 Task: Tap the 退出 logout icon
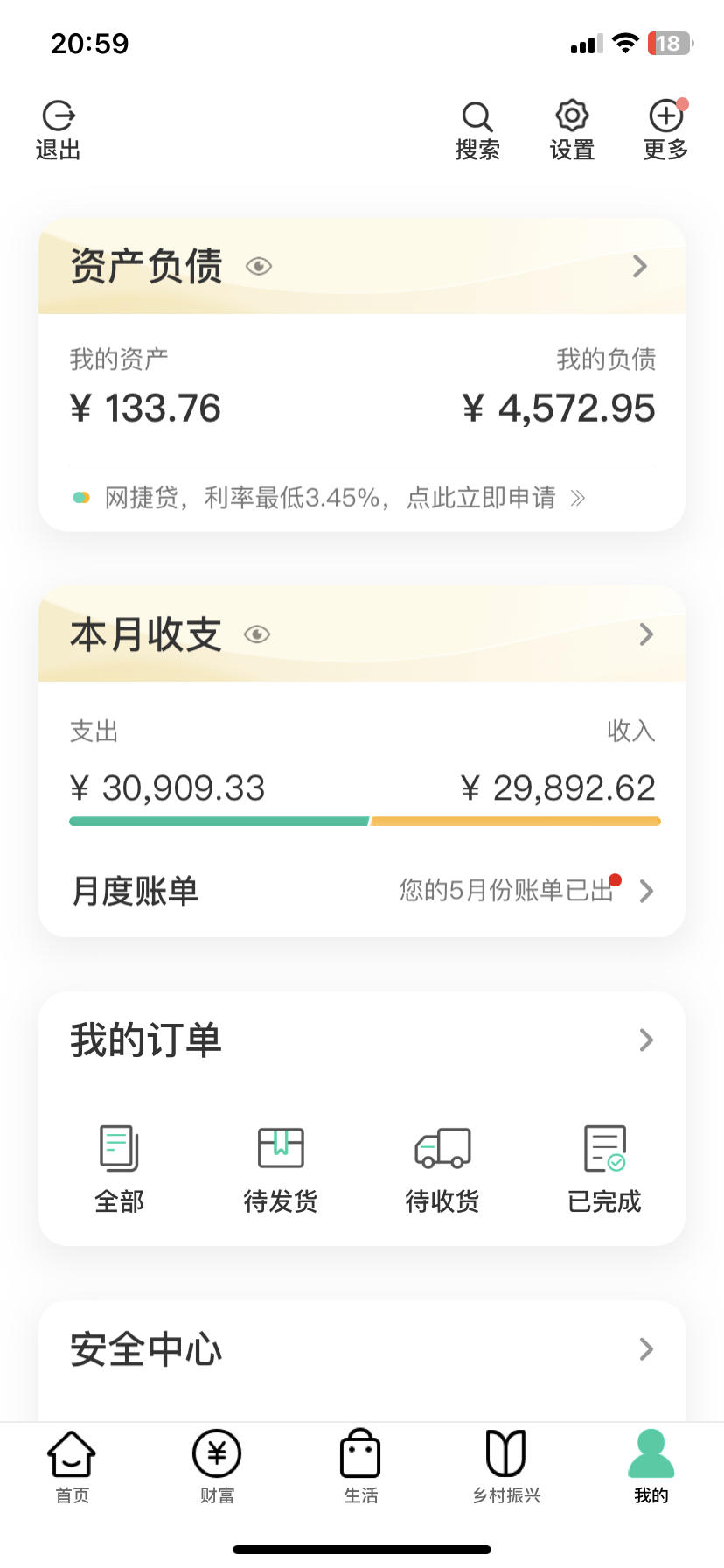pyautogui.click(x=59, y=116)
